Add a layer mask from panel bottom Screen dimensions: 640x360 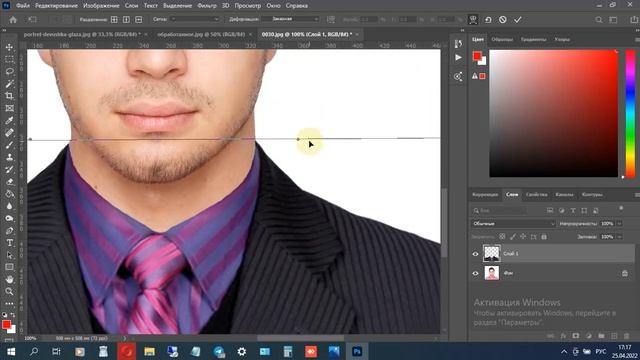[576, 336]
